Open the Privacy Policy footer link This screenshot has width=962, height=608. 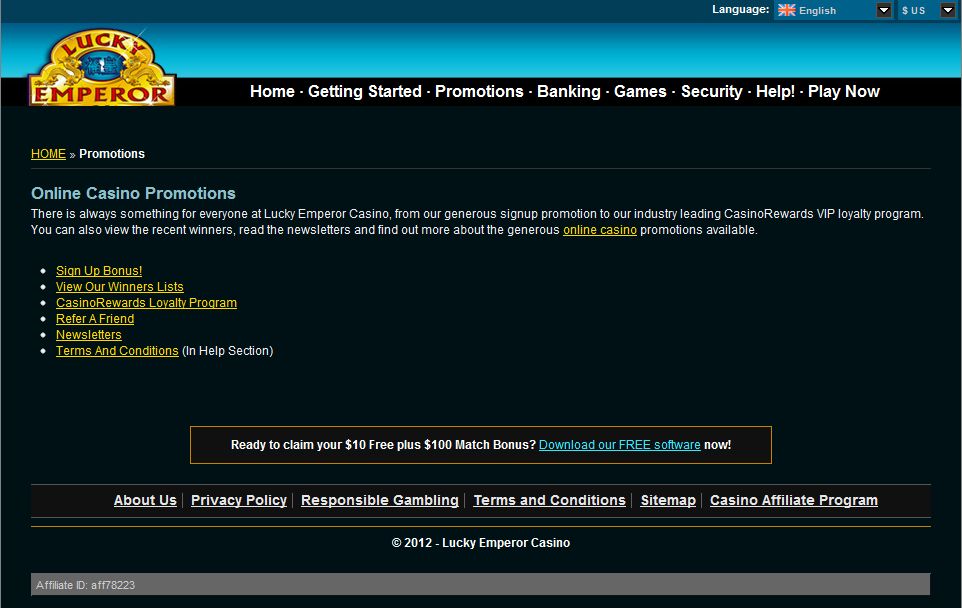click(239, 500)
